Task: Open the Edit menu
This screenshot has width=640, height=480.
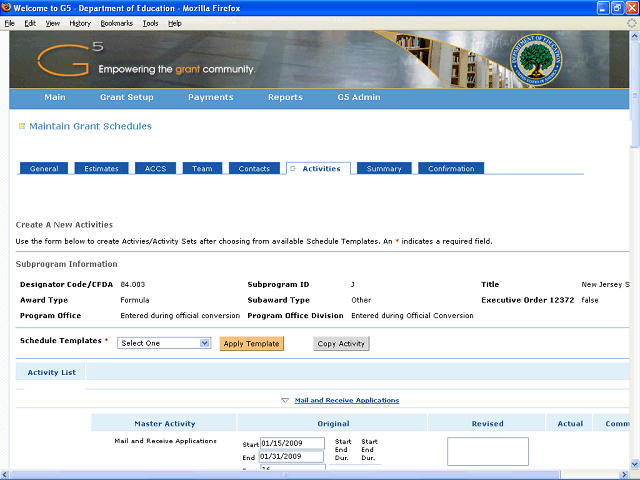Action: coord(30,23)
